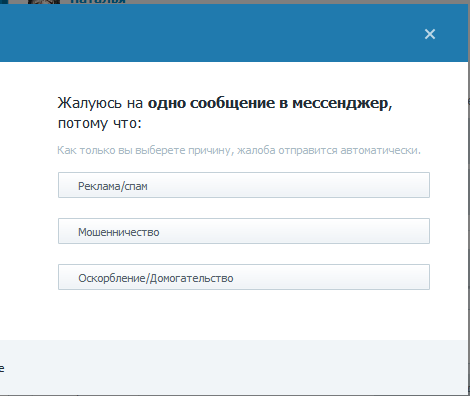Click the heading "одно сообщение в мессенджер"
The image size is (470, 396).
pyautogui.click(x=268, y=103)
